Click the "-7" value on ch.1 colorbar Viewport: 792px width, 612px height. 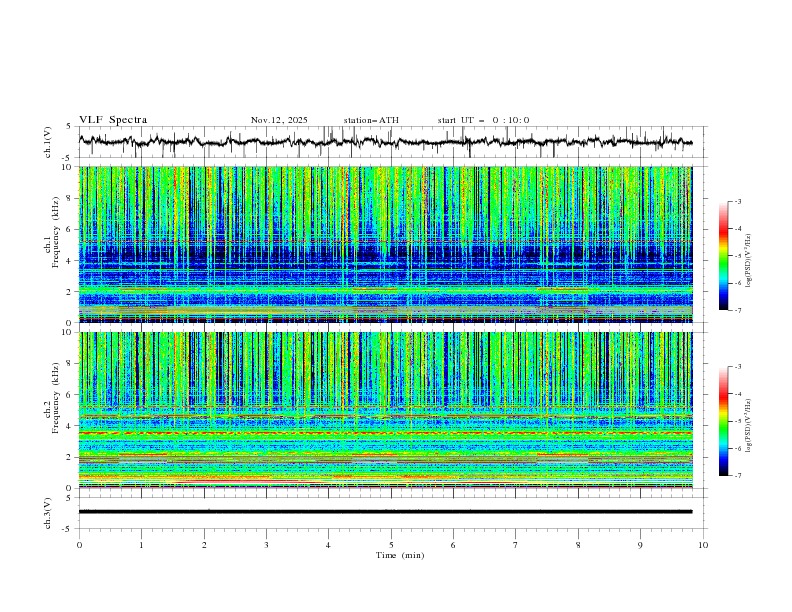pos(738,310)
